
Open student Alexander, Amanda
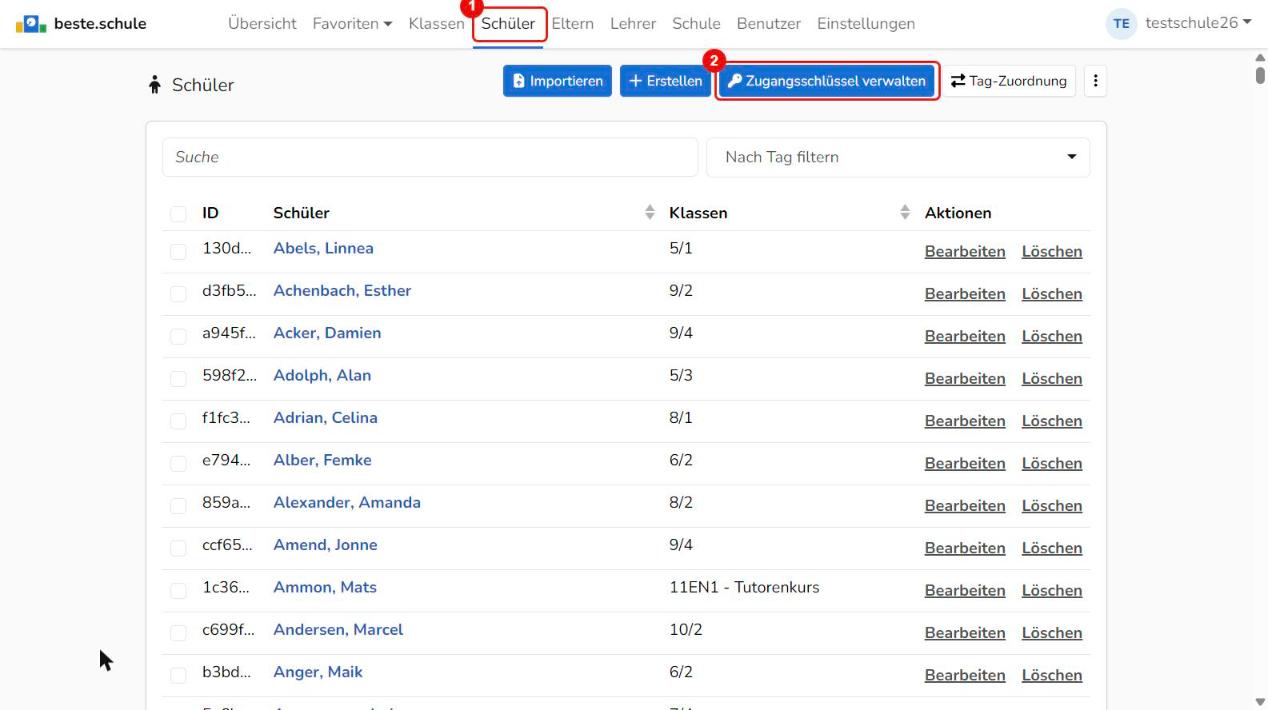click(x=347, y=503)
